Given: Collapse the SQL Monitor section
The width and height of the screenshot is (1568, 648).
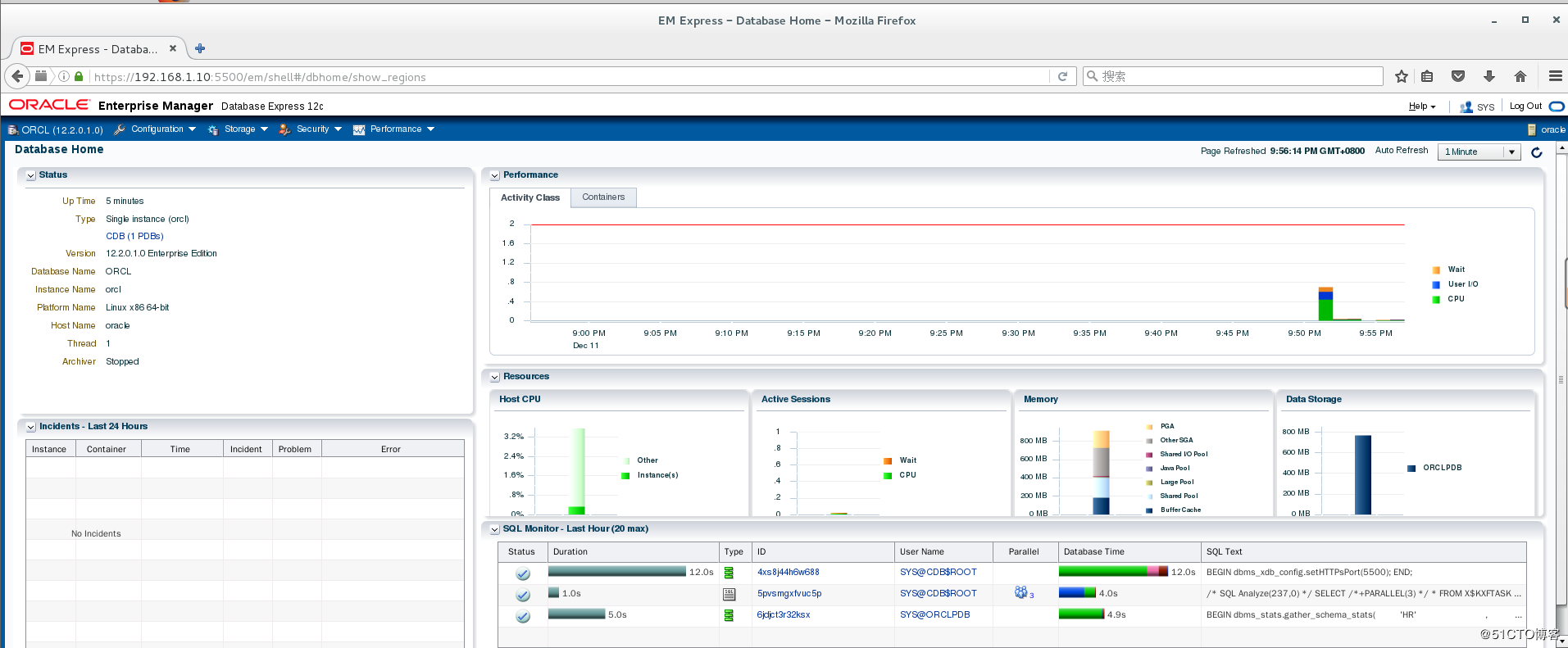Looking at the screenshot, I should pyautogui.click(x=495, y=529).
